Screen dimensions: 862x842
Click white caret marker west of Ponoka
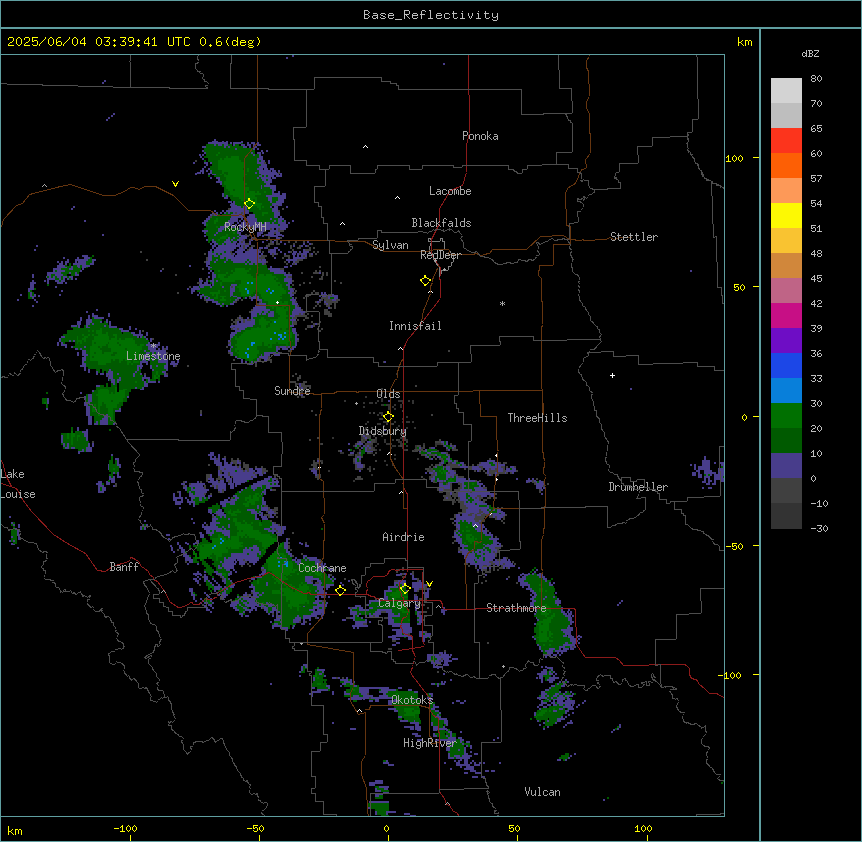365,147
